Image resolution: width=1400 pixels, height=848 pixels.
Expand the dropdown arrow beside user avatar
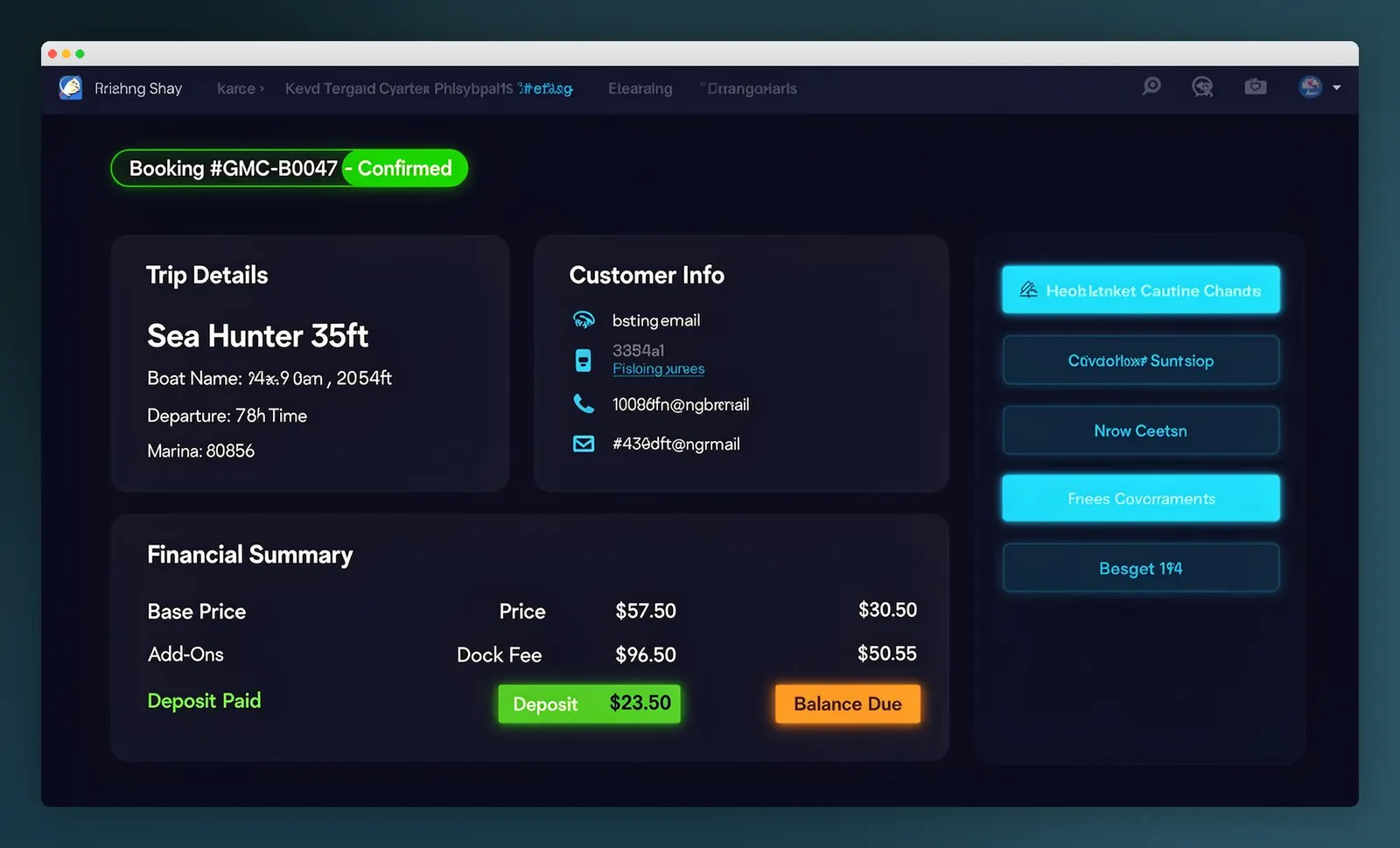(x=1336, y=88)
